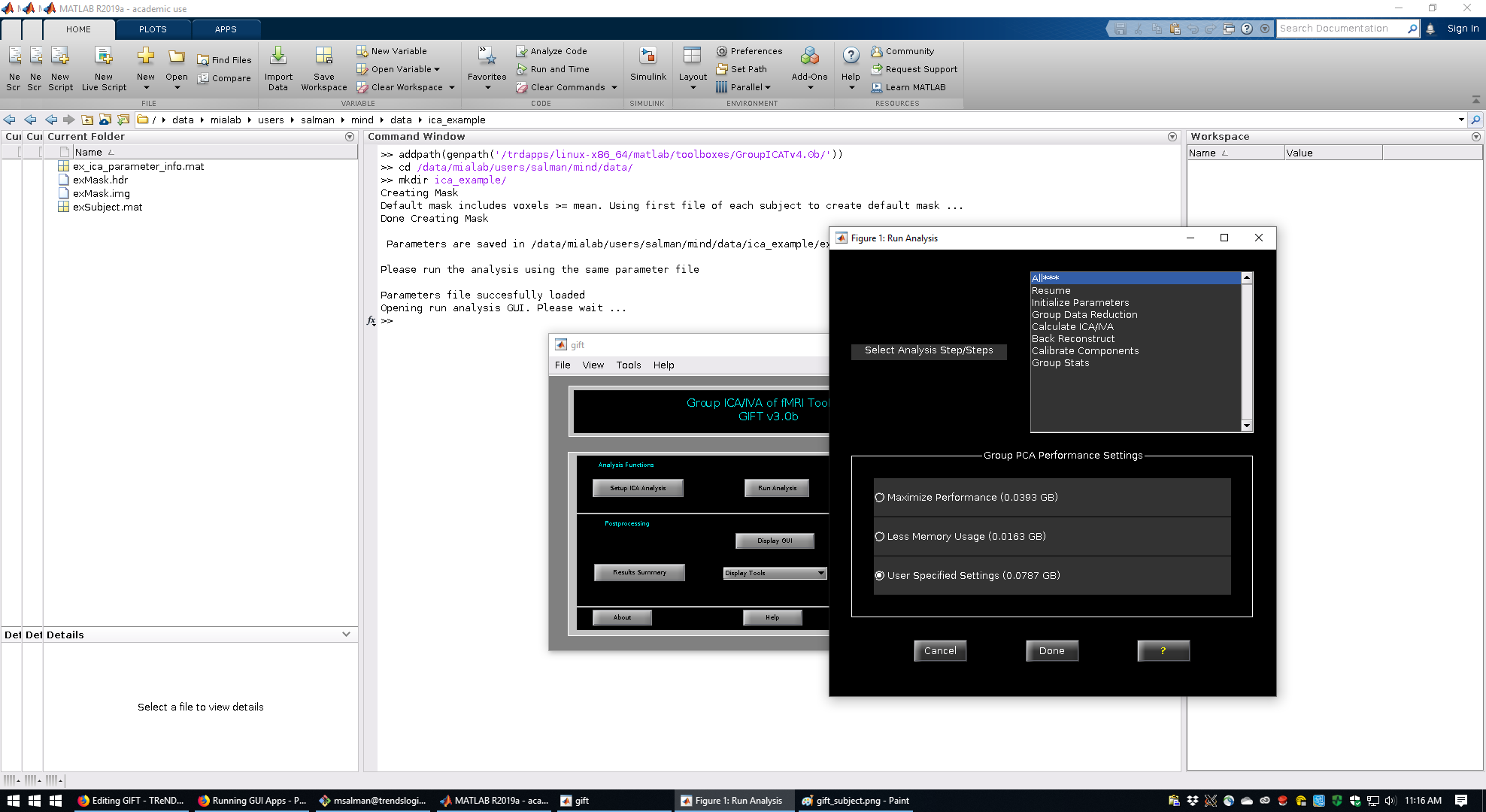Expand the New dropdown
Image resolution: width=1486 pixels, height=812 pixels.
[x=146, y=87]
